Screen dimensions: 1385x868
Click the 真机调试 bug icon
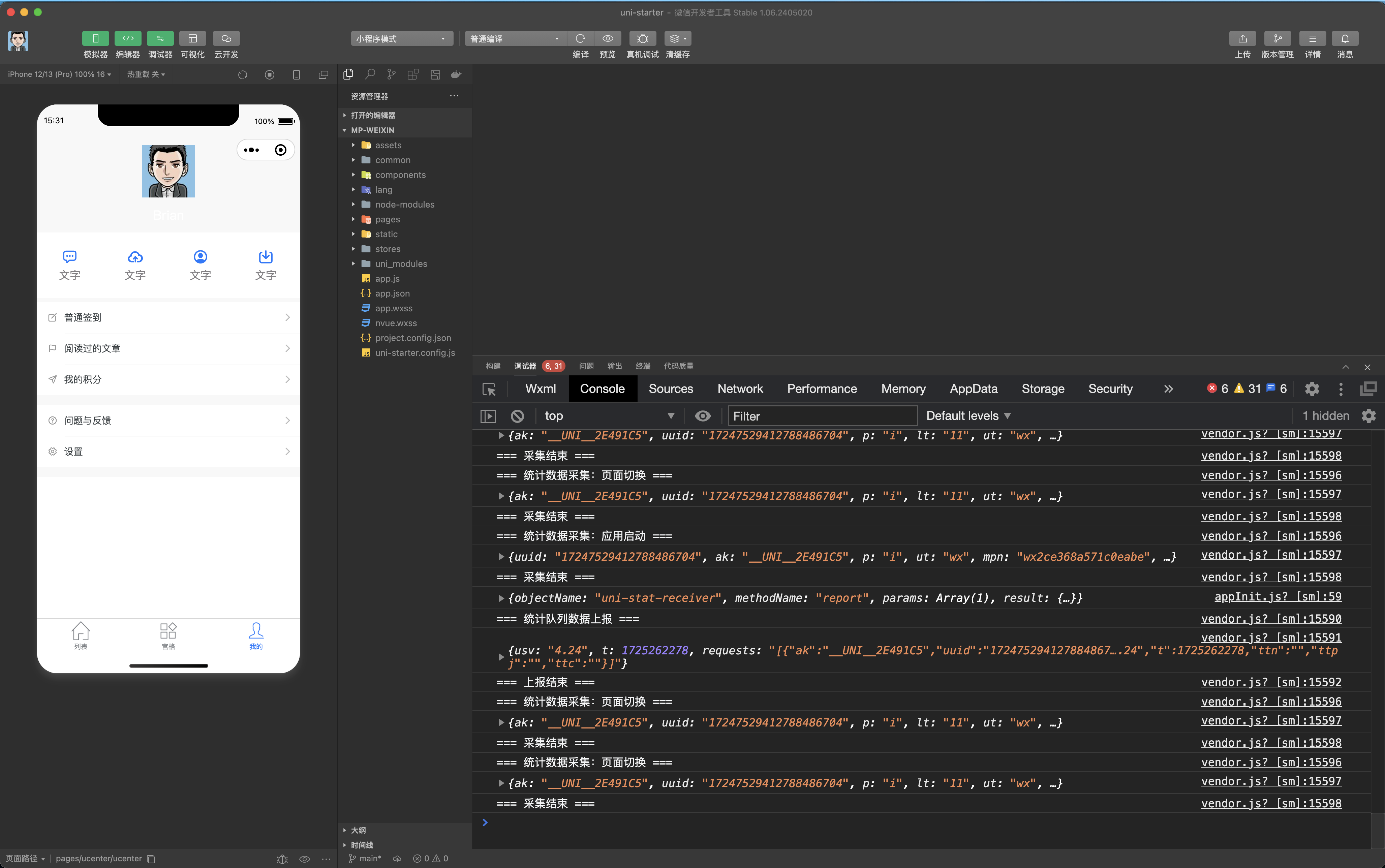(x=642, y=38)
